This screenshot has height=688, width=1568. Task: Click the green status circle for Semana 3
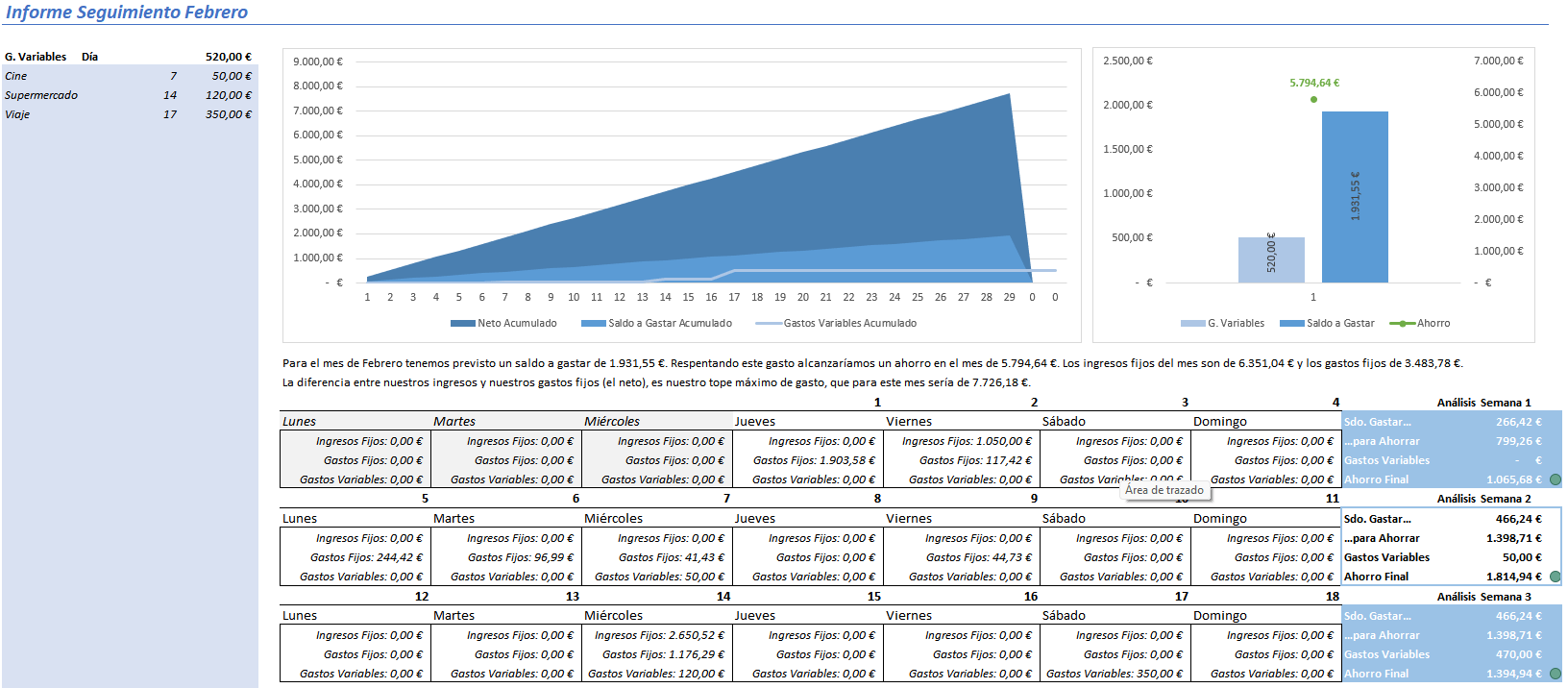[x=1556, y=674]
